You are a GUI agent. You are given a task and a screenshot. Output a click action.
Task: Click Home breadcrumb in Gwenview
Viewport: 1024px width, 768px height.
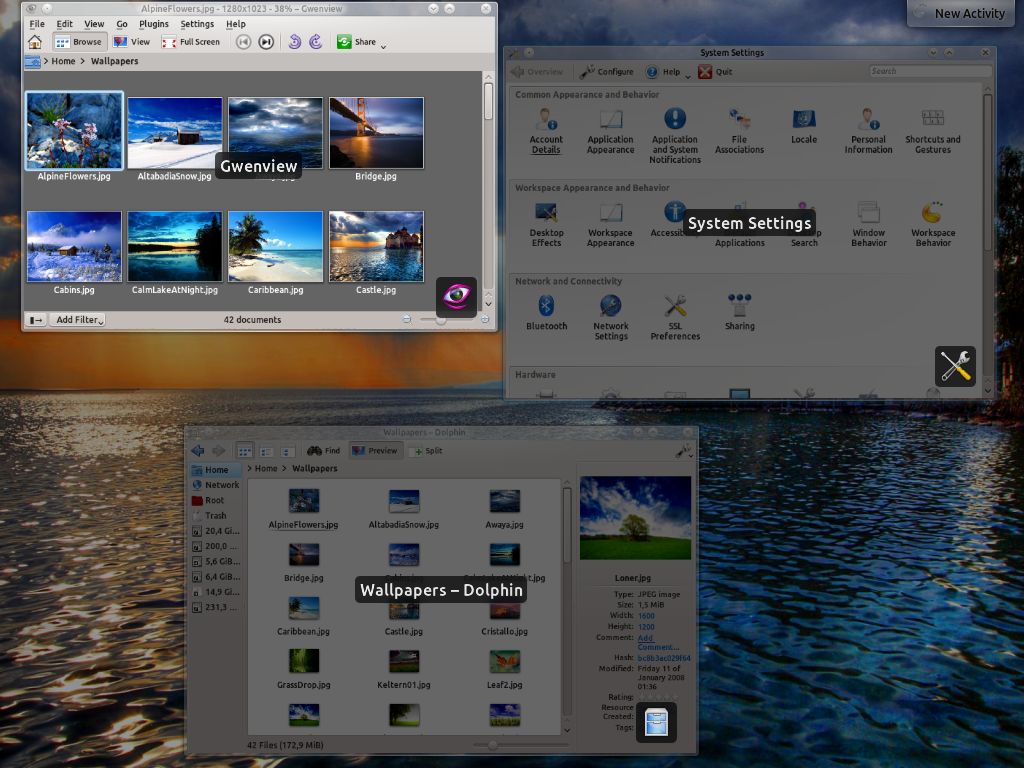[x=63, y=61]
